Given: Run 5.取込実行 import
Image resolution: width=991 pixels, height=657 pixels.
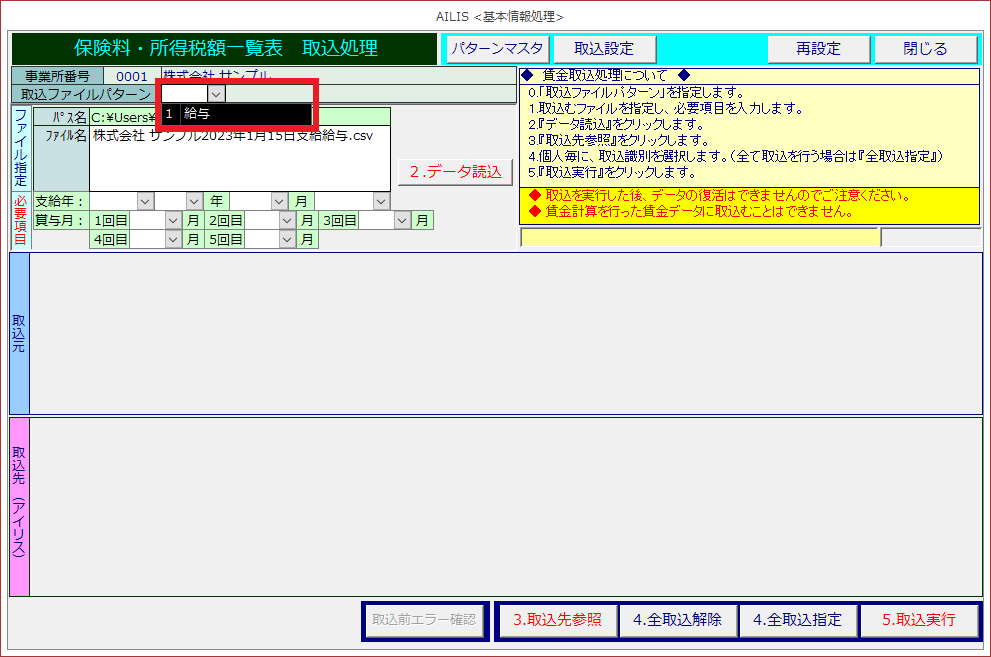Looking at the screenshot, I should [918, 620].
